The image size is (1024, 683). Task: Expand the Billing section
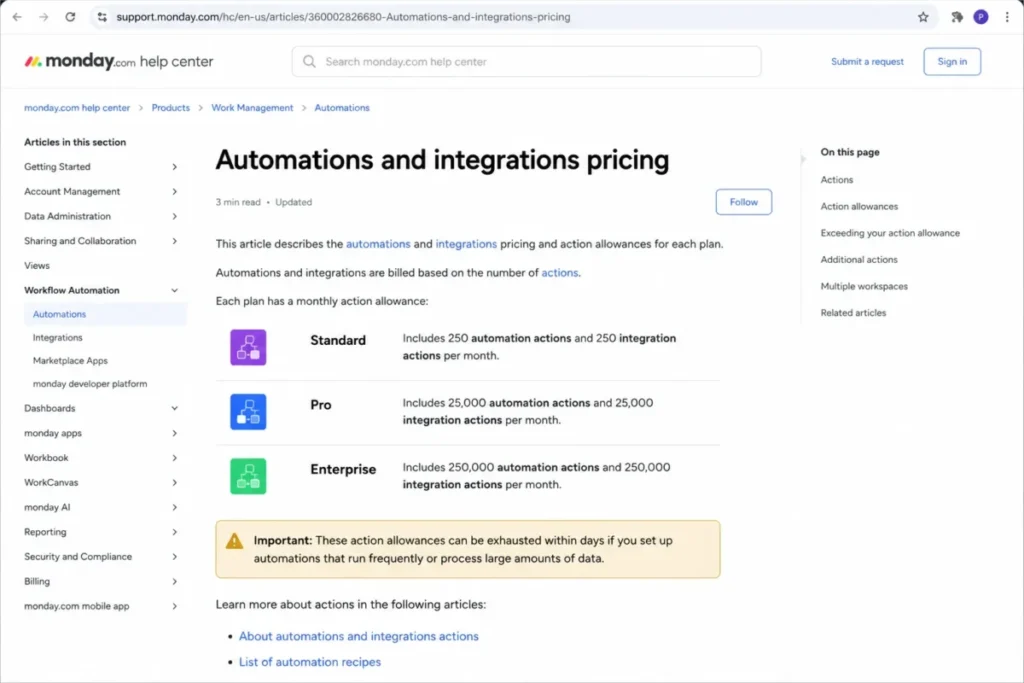(x=174, y=582)
